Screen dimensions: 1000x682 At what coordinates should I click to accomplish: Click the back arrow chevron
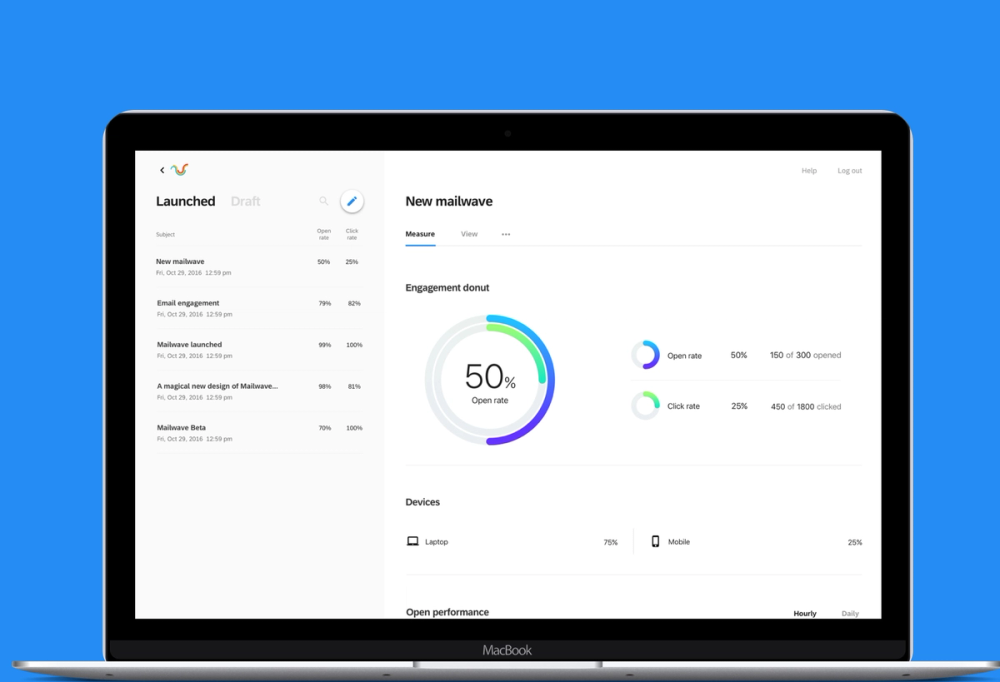click(162, 170)
